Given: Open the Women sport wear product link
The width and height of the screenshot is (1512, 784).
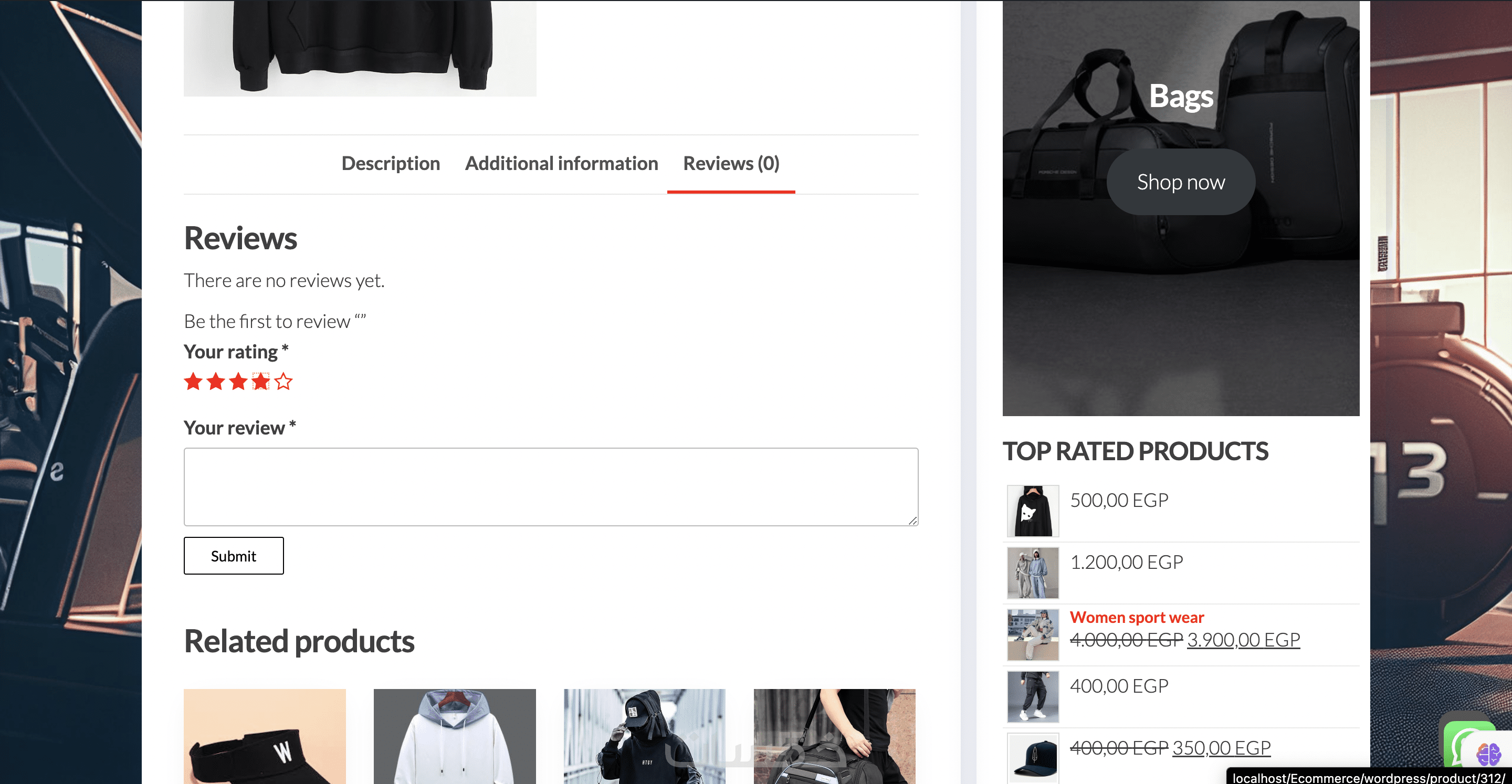Looking at the screenshot, I should (x=1136, y=617).
